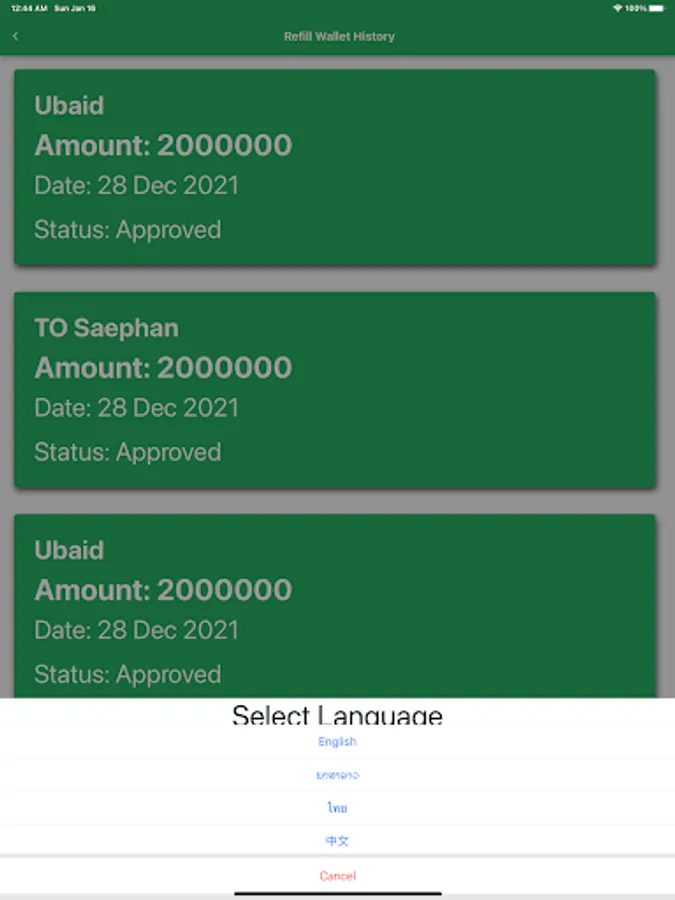Tap the status bar clock
675x900 pixels.
[29, 8]
